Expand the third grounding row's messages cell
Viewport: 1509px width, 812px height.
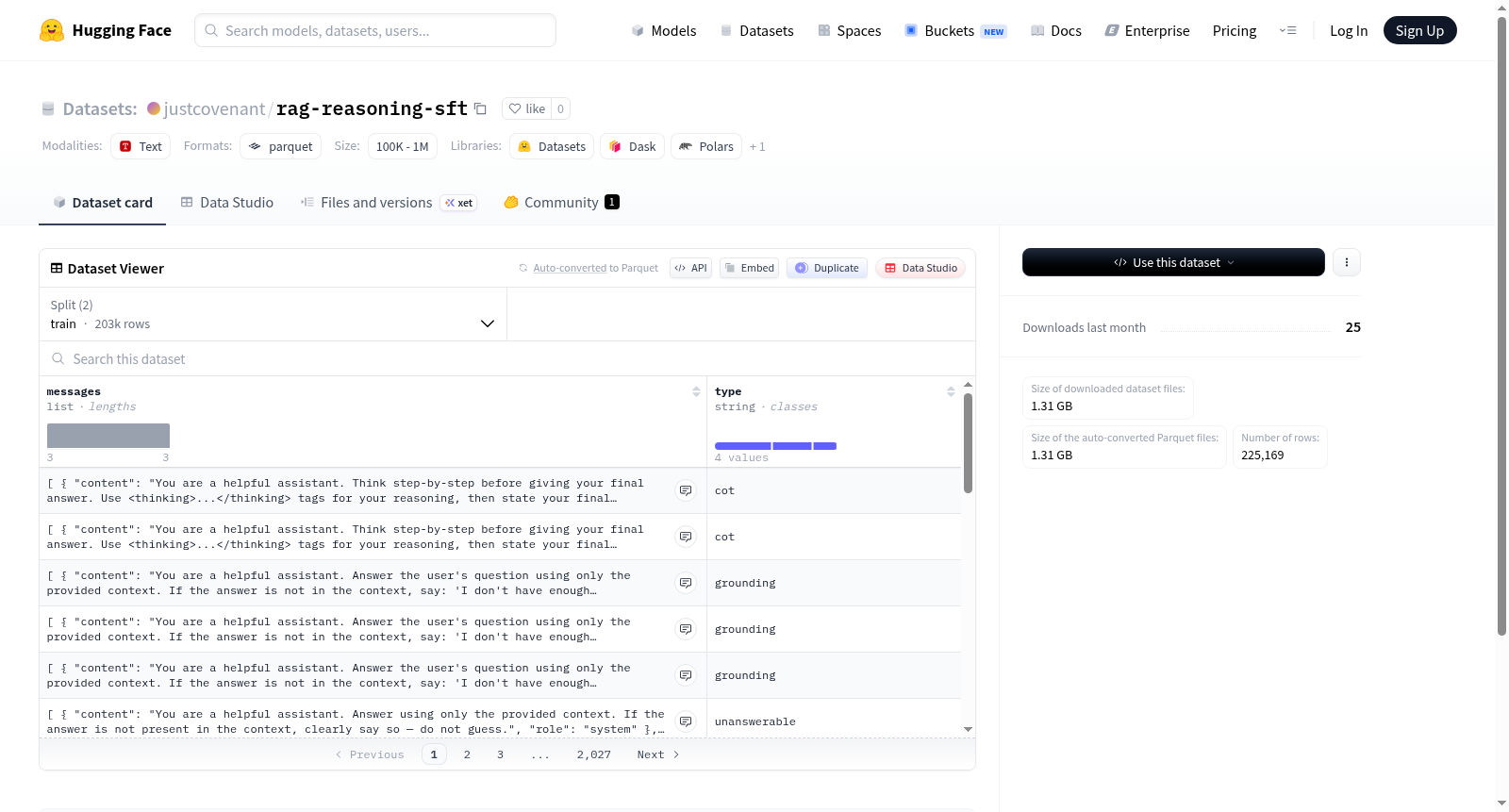686,675
